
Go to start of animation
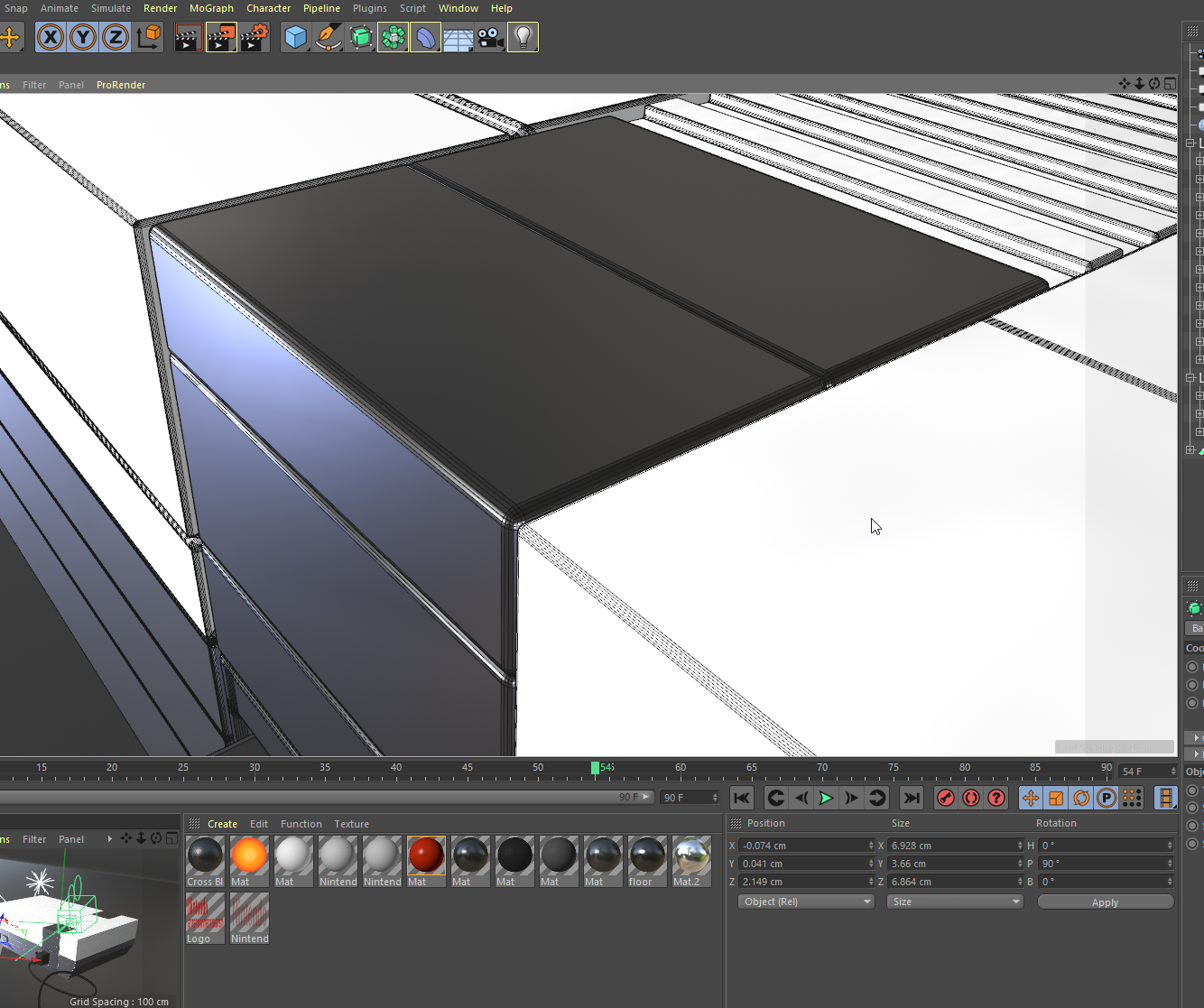pos(742,798)
